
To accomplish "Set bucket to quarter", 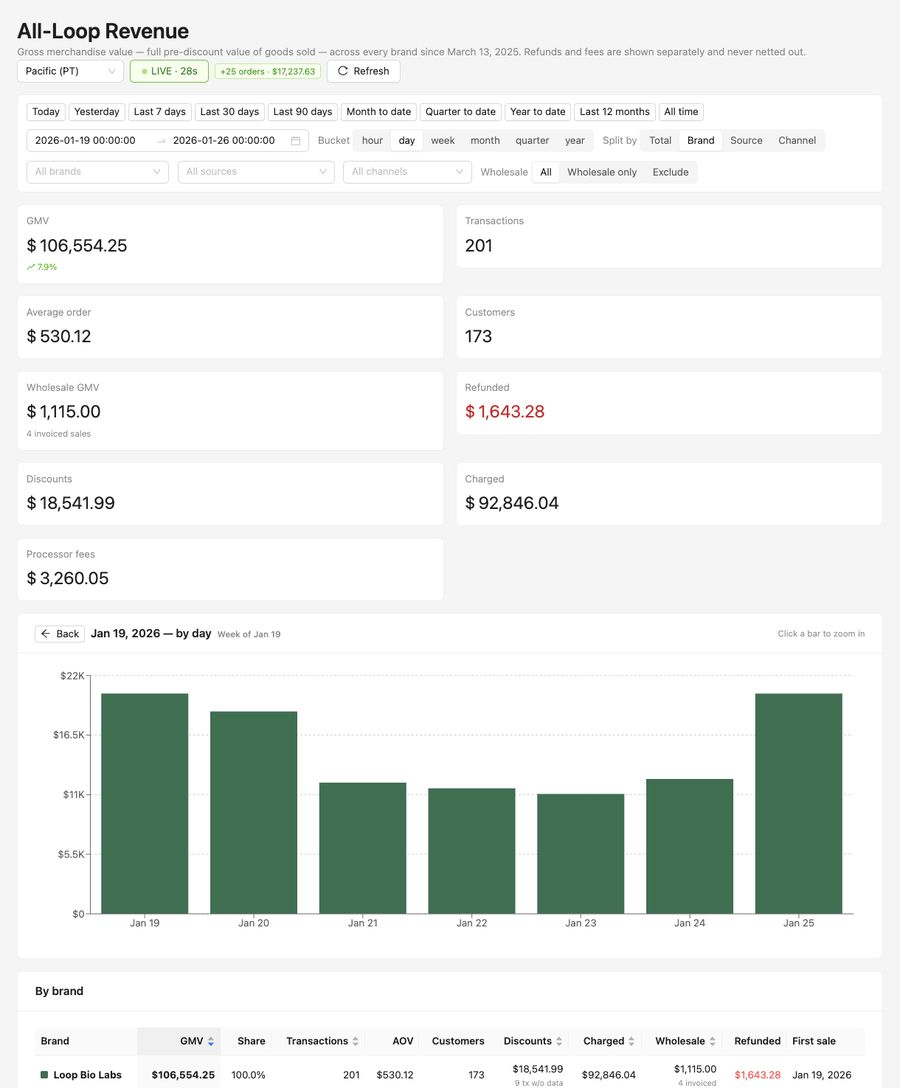I will (x=532, y=140).
